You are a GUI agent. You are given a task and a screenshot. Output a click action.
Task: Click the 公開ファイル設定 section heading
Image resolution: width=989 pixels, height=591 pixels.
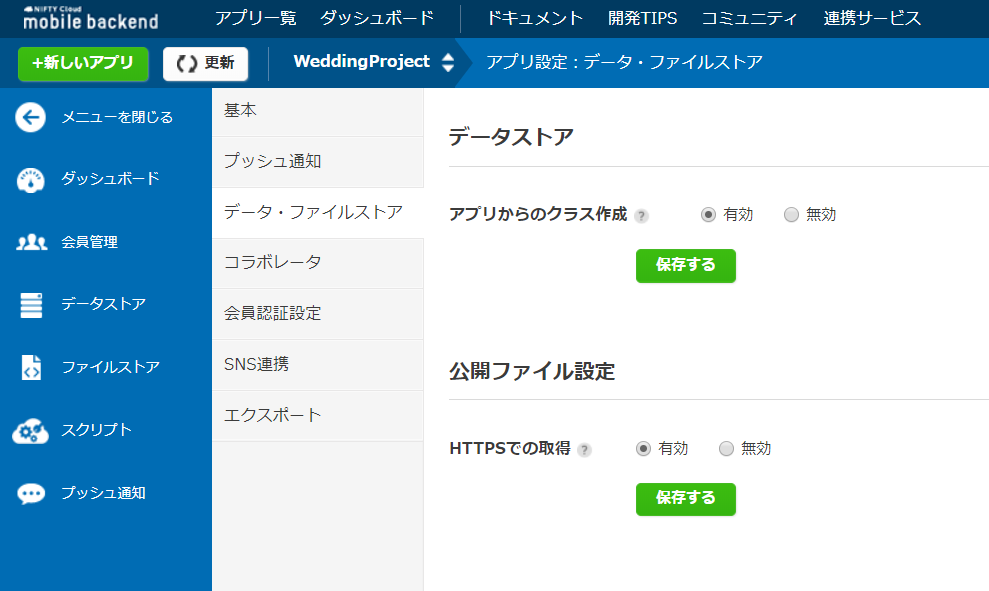pos(532,371)
